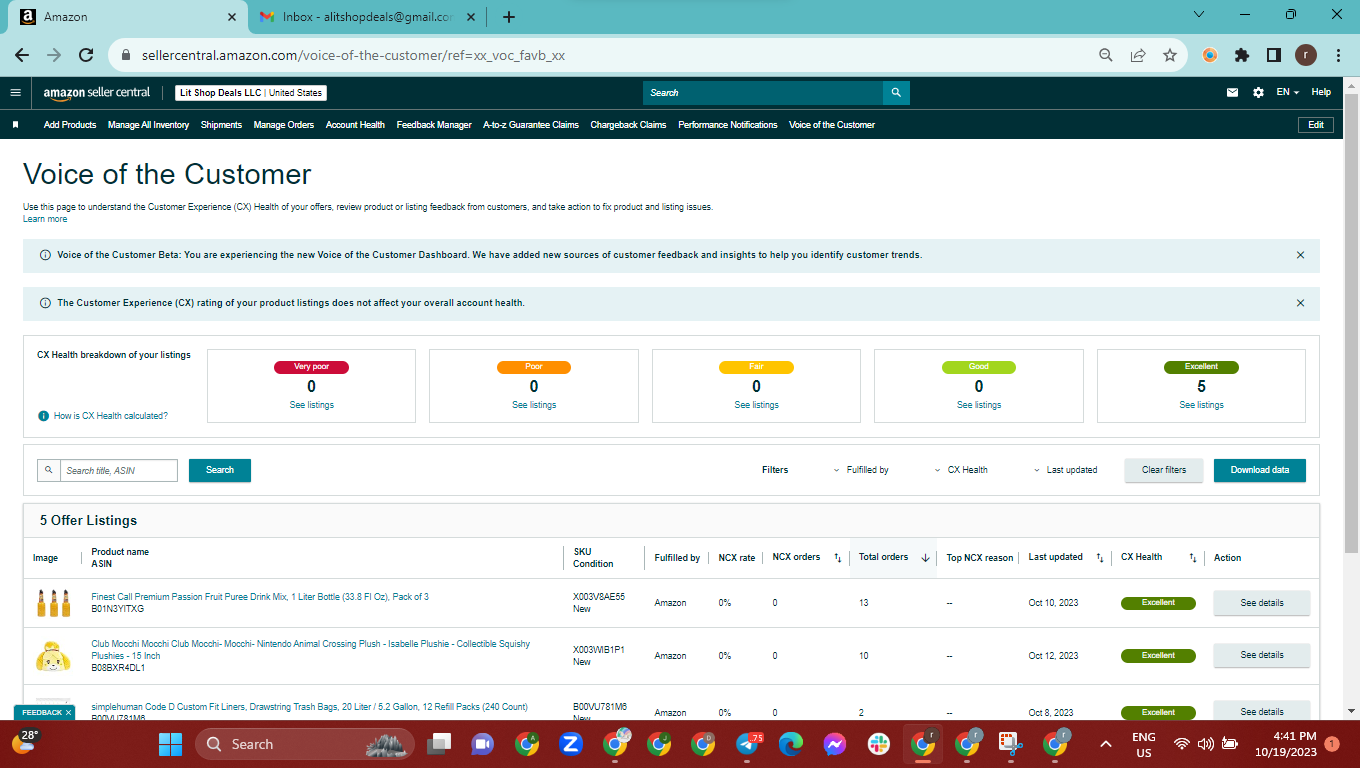See details for Finest Call Passion Fruit Puree
1360x768 pixels.
click(x=1262, y=603)
